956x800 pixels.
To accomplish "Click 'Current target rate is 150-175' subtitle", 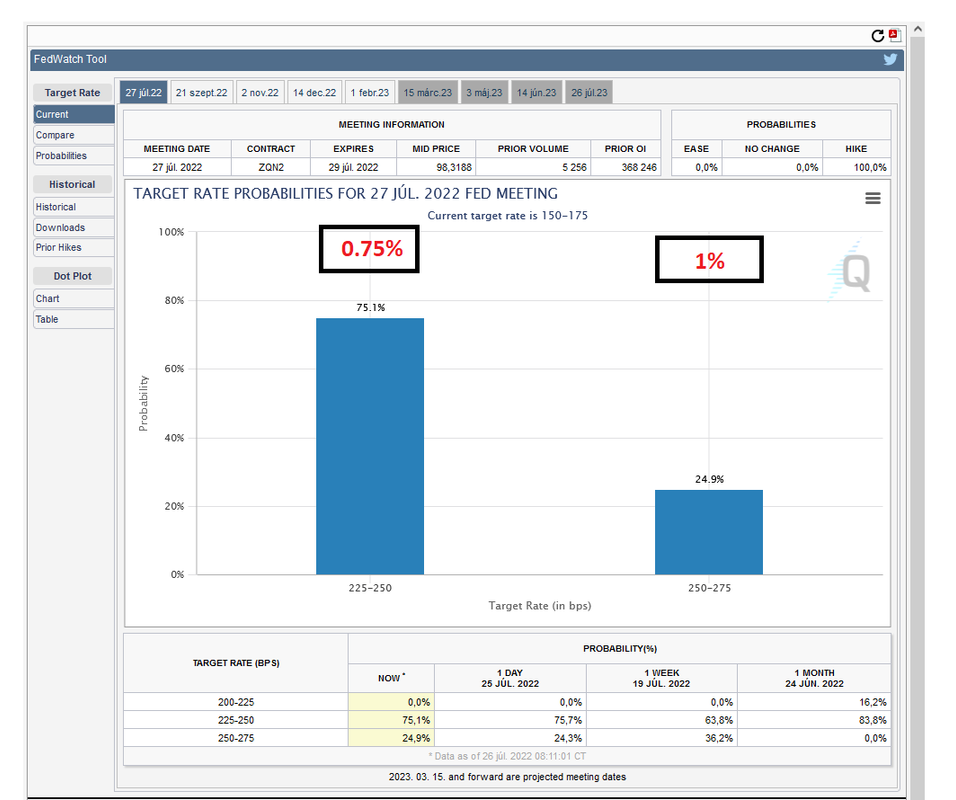I will point(507,215).
